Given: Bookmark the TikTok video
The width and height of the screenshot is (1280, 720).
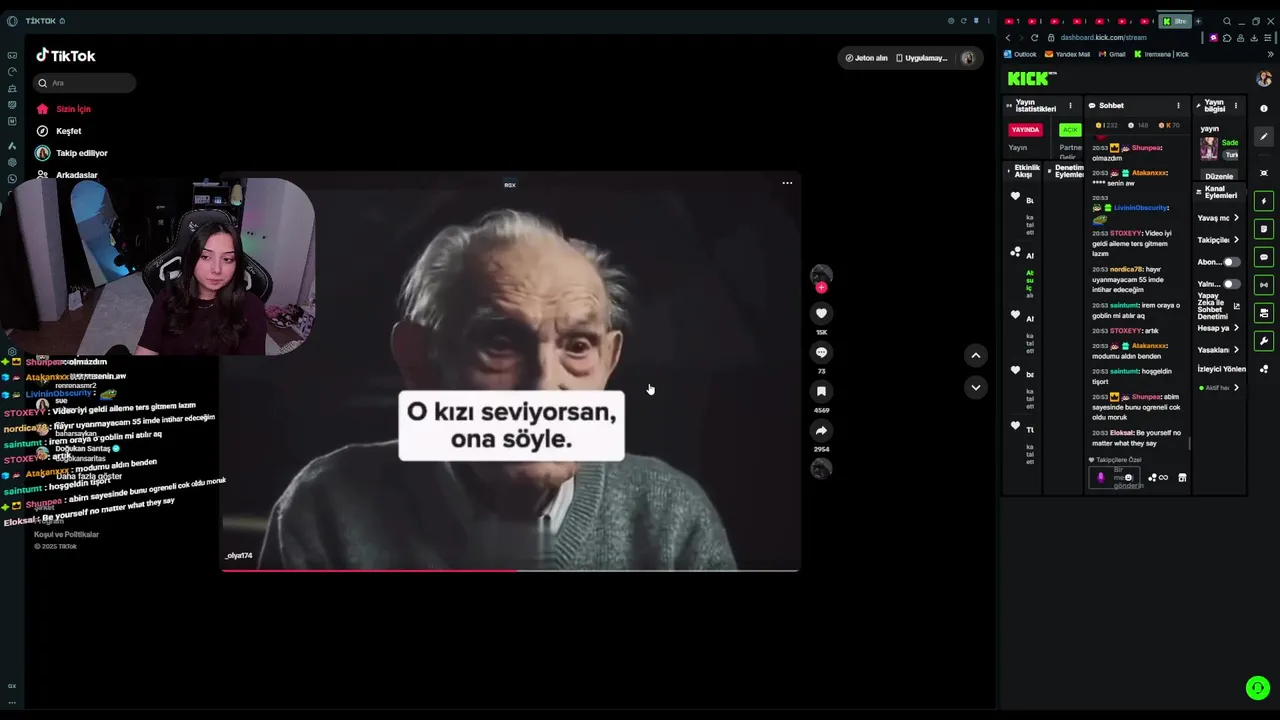Looking at the screenshot, I should click(821, 391).
